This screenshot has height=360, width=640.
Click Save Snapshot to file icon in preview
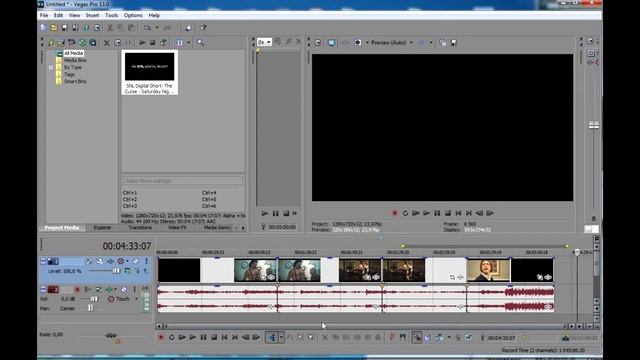pyautogui.click(x=453, y=42)
